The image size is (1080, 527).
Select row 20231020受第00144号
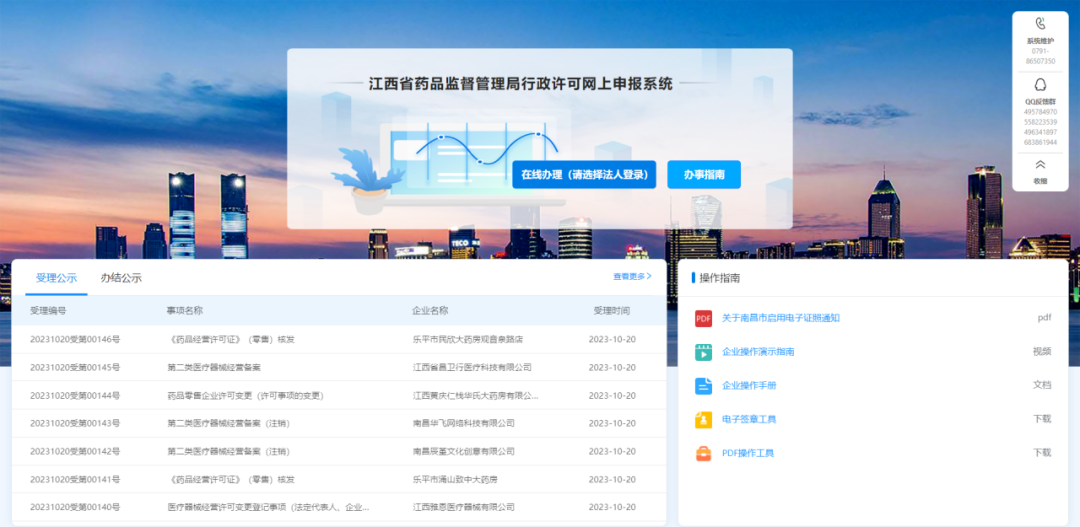point(339,395)
